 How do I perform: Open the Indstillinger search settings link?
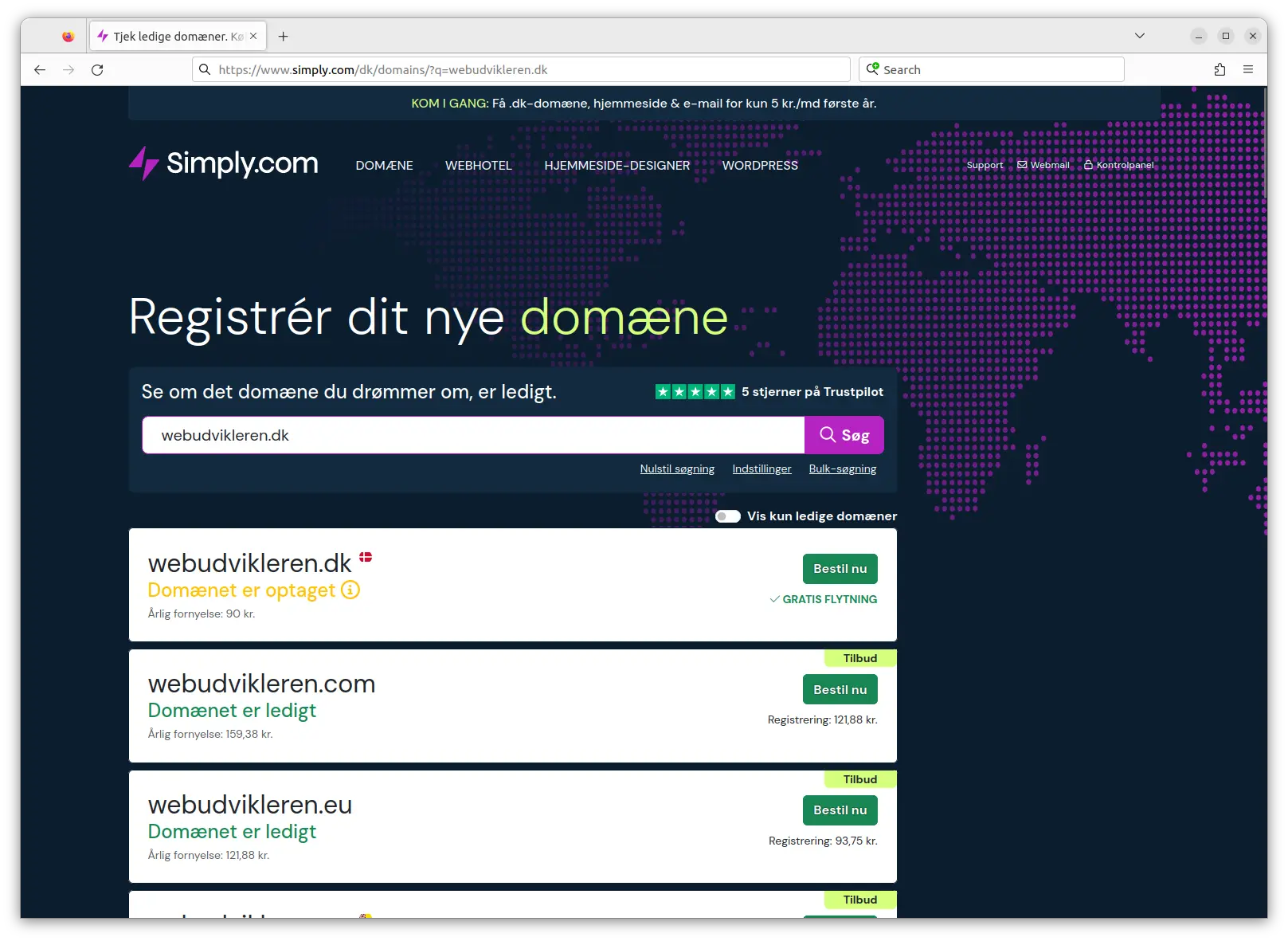click(x=761, y=469)
